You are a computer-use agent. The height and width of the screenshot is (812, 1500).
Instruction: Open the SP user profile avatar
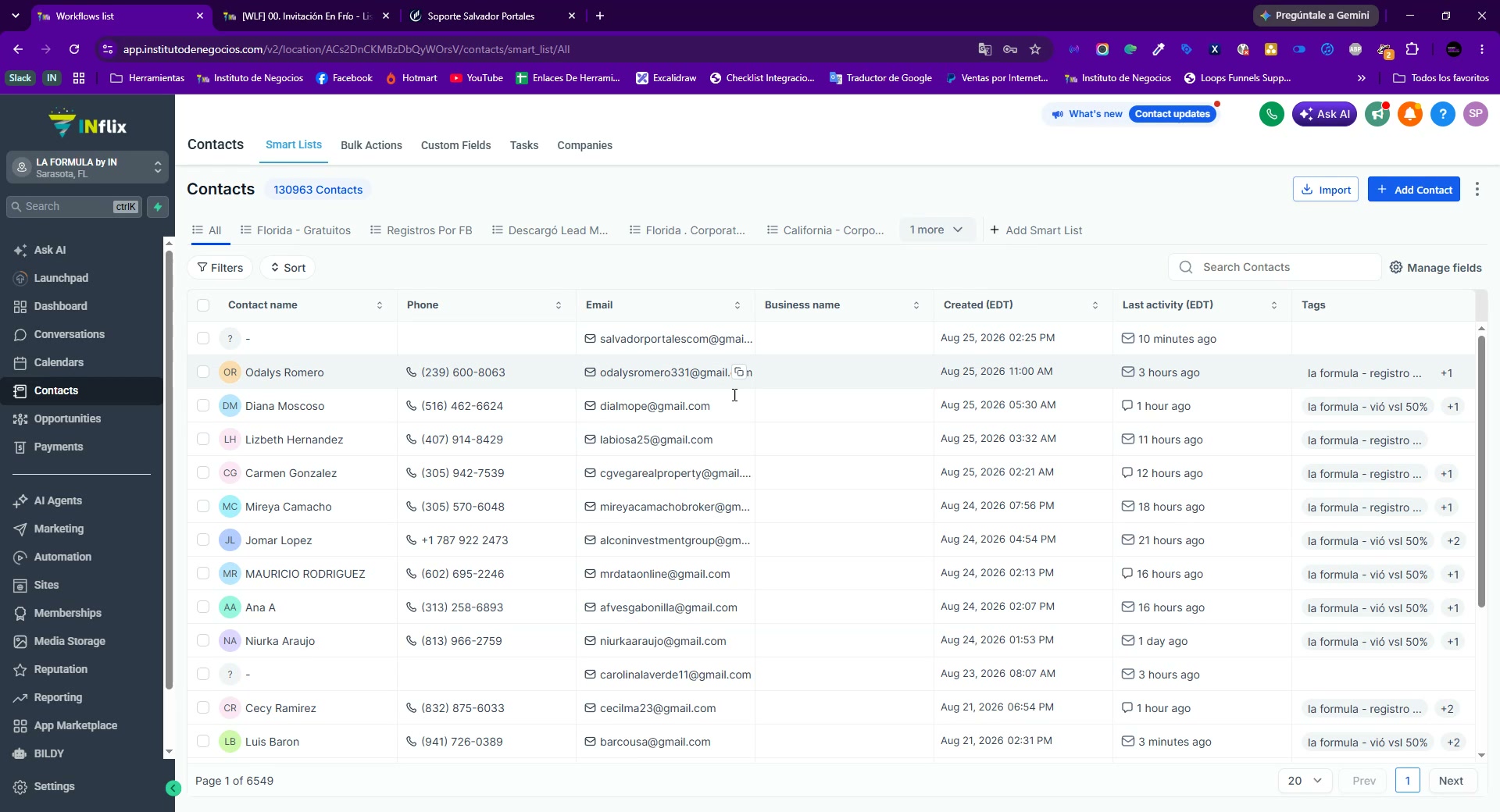[x=1476, y=114]
